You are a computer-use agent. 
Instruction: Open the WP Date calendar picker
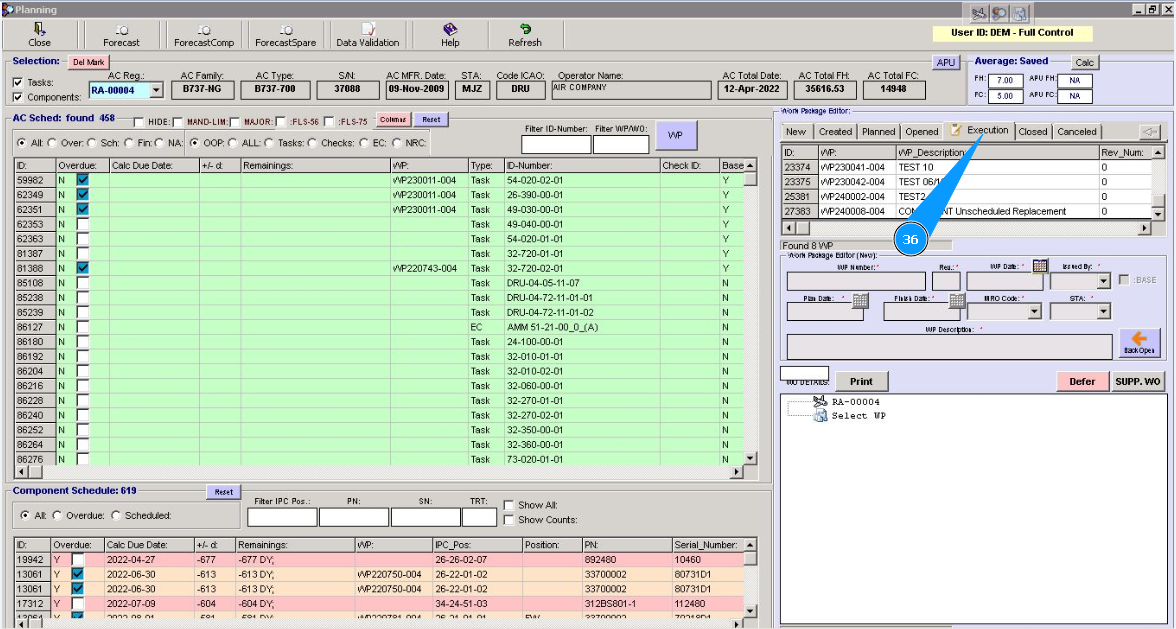[x=1040, y=266]
